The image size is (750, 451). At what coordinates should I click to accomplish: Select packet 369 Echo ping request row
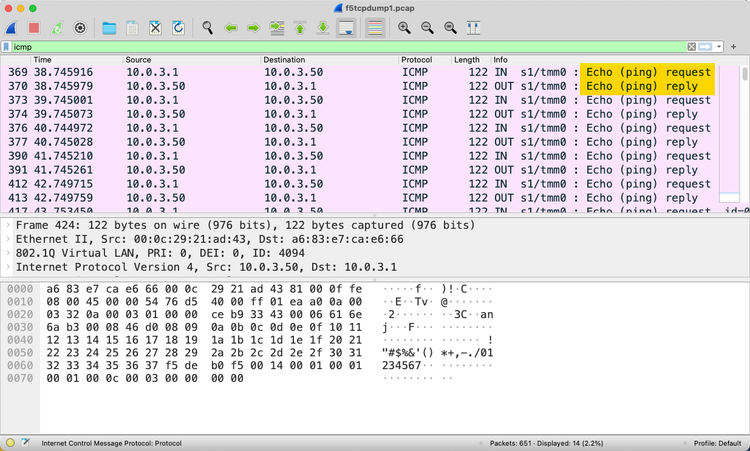click(300, 73)
